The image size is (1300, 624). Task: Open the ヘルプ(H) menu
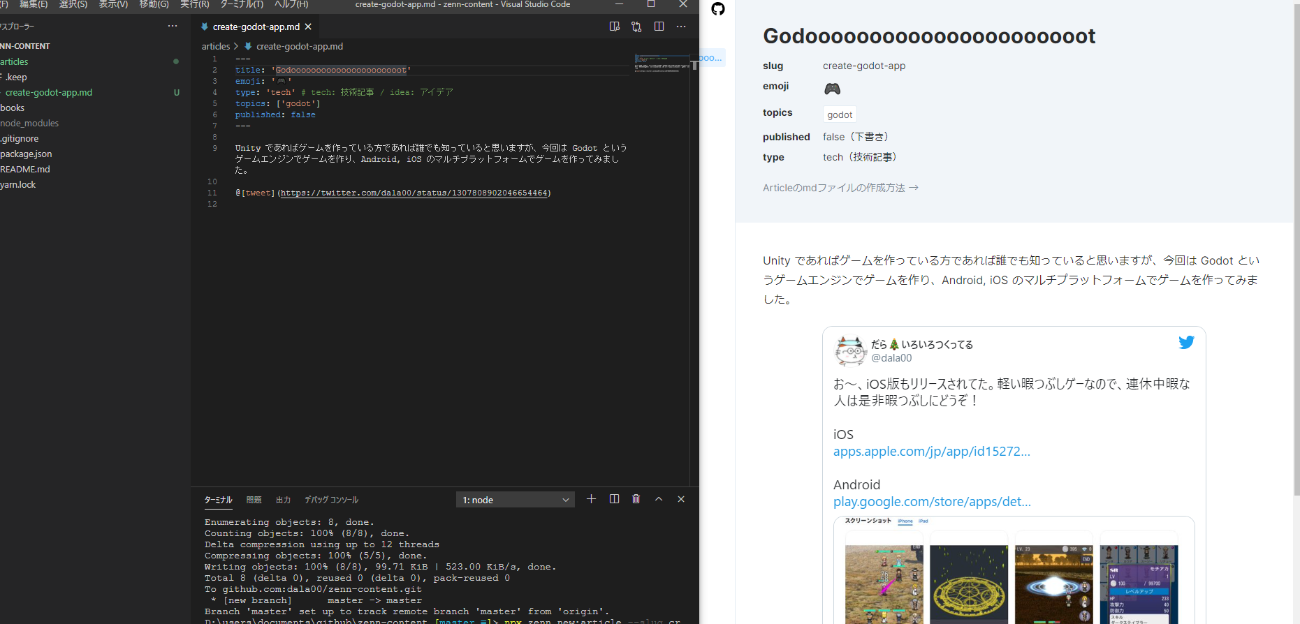click(291, 5)
